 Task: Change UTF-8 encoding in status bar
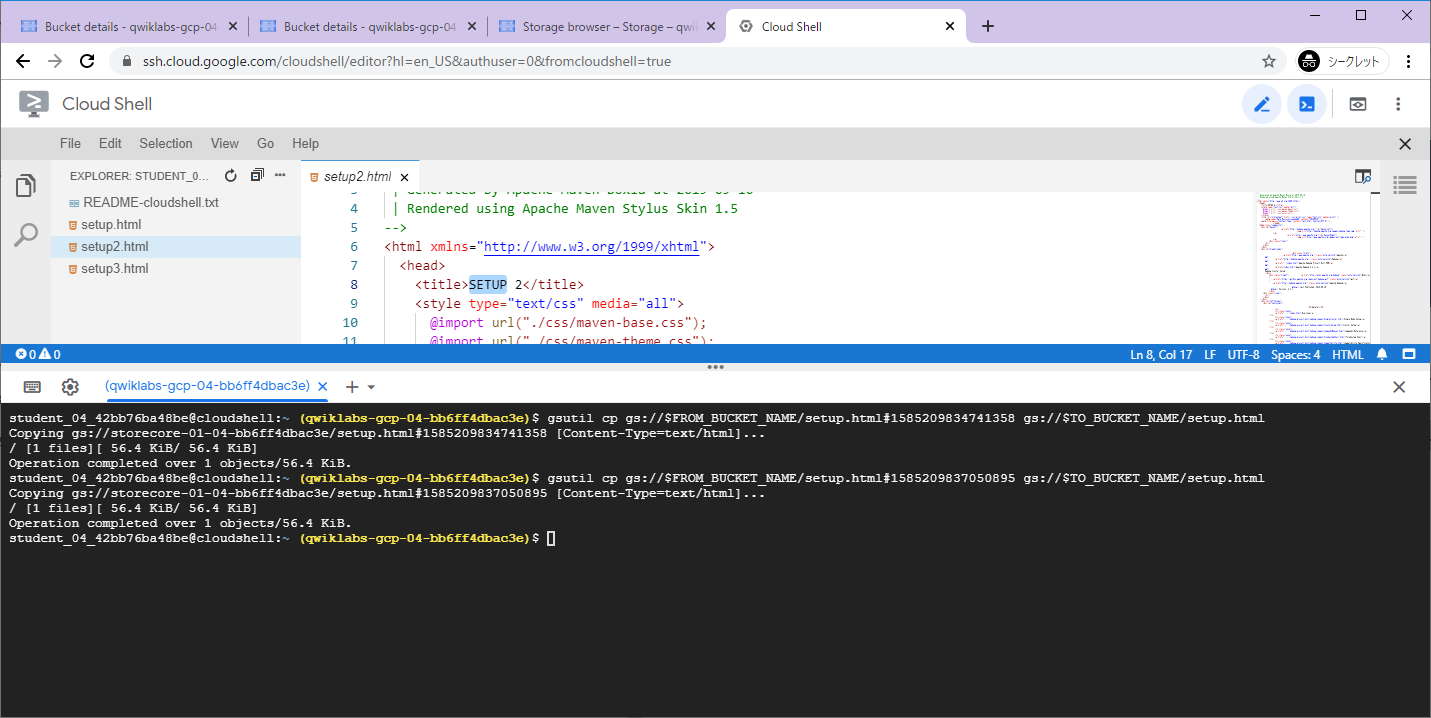click(1243, 354)
